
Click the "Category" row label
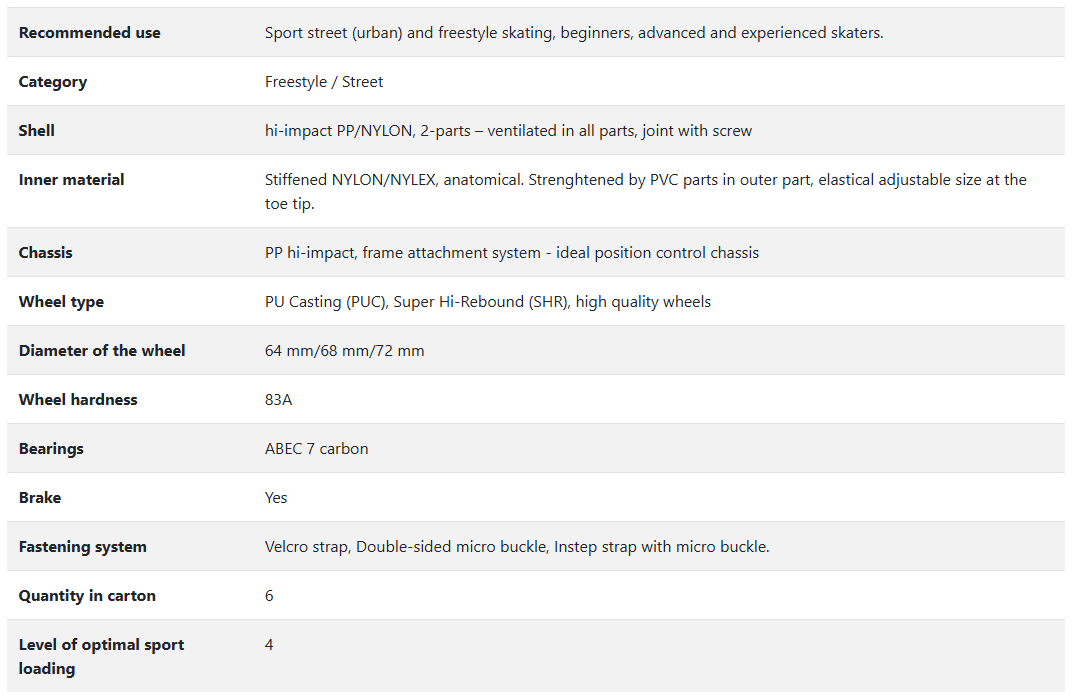(x=53, y=82)
